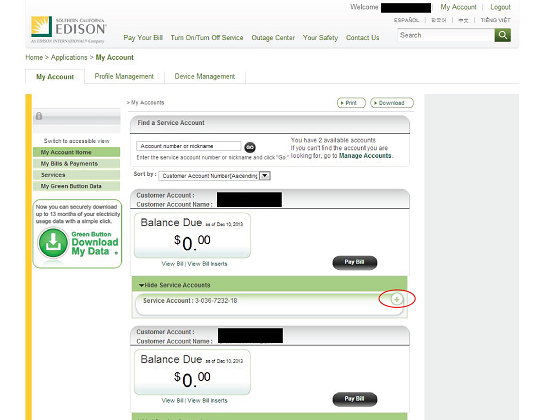The image size is (560, 420).
Task: Click Pay Bill for the first account
Action: (354, 262)
